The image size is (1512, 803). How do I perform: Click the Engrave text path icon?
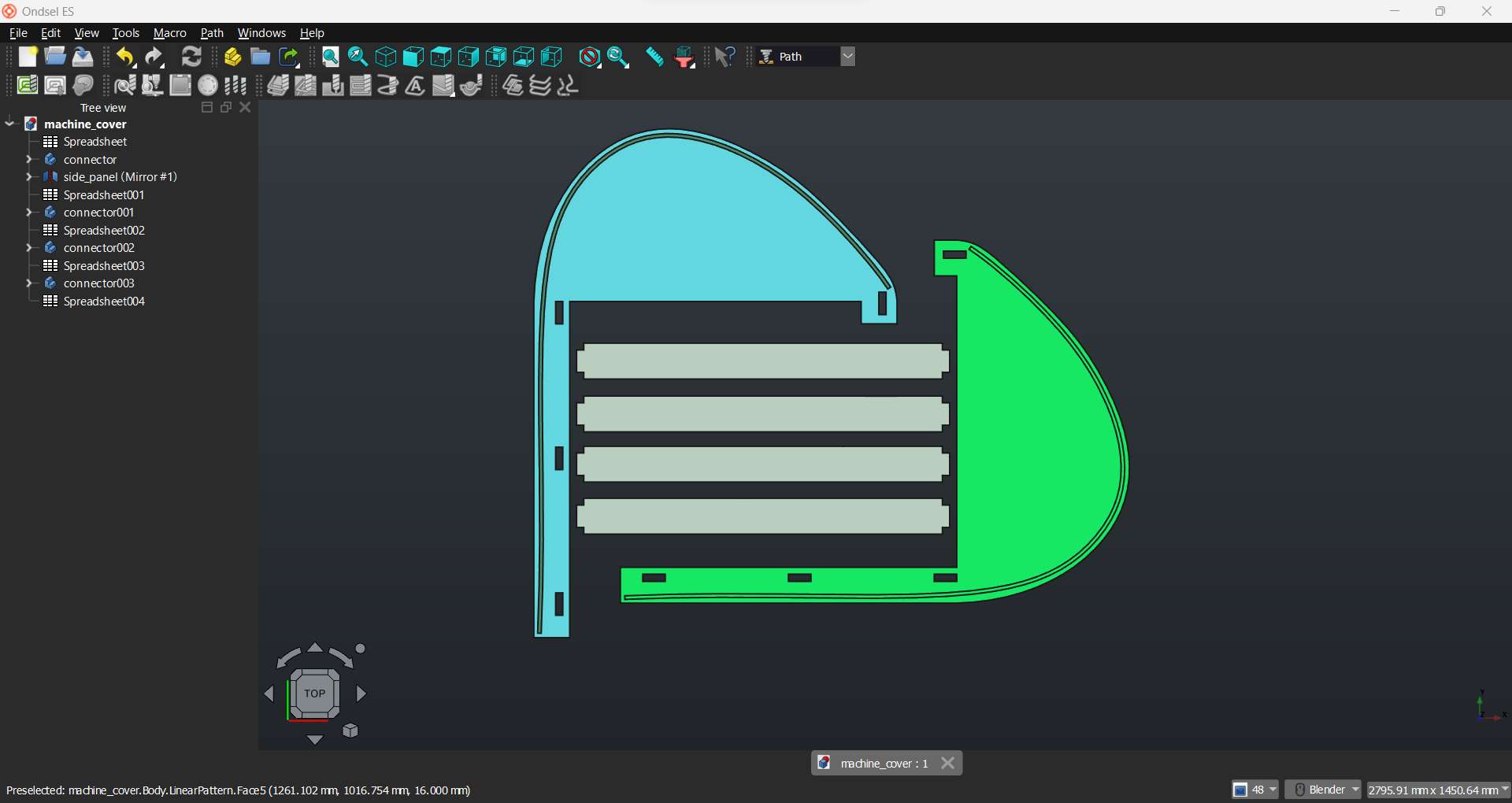click(415, 85)
